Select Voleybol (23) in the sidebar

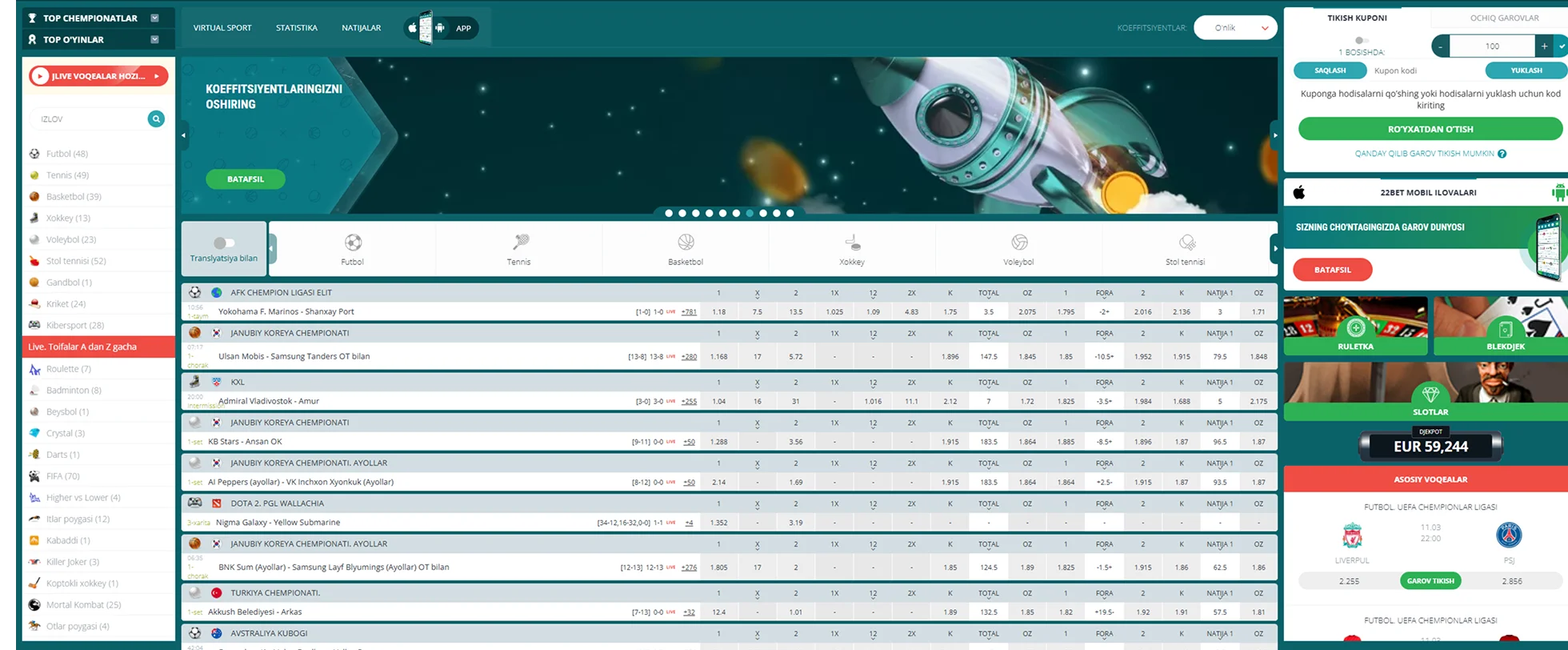click(x=71, y=239)
